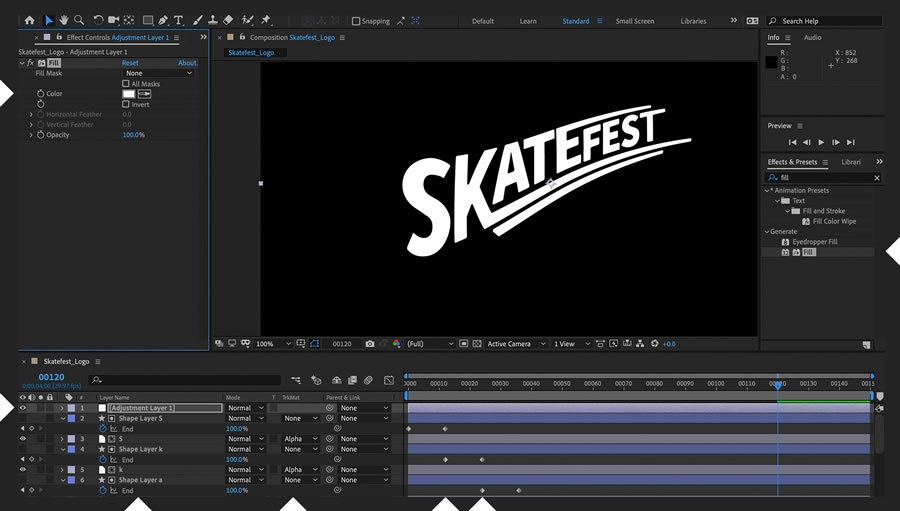Expand the Opacity property in Effect Controls
The height and width of the screenshot is (511, 900).
click(x=31, y=135)
